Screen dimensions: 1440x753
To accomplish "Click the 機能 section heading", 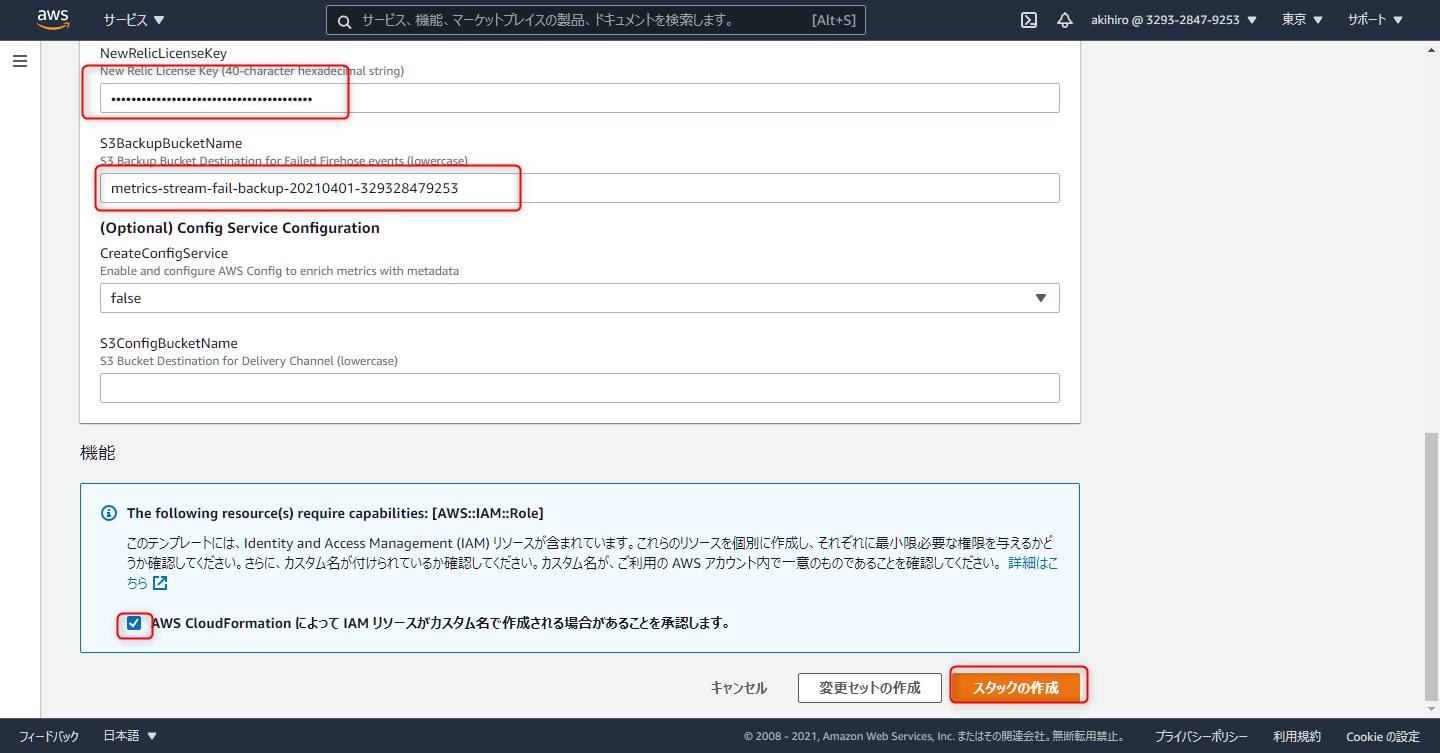I will [98, 453].
